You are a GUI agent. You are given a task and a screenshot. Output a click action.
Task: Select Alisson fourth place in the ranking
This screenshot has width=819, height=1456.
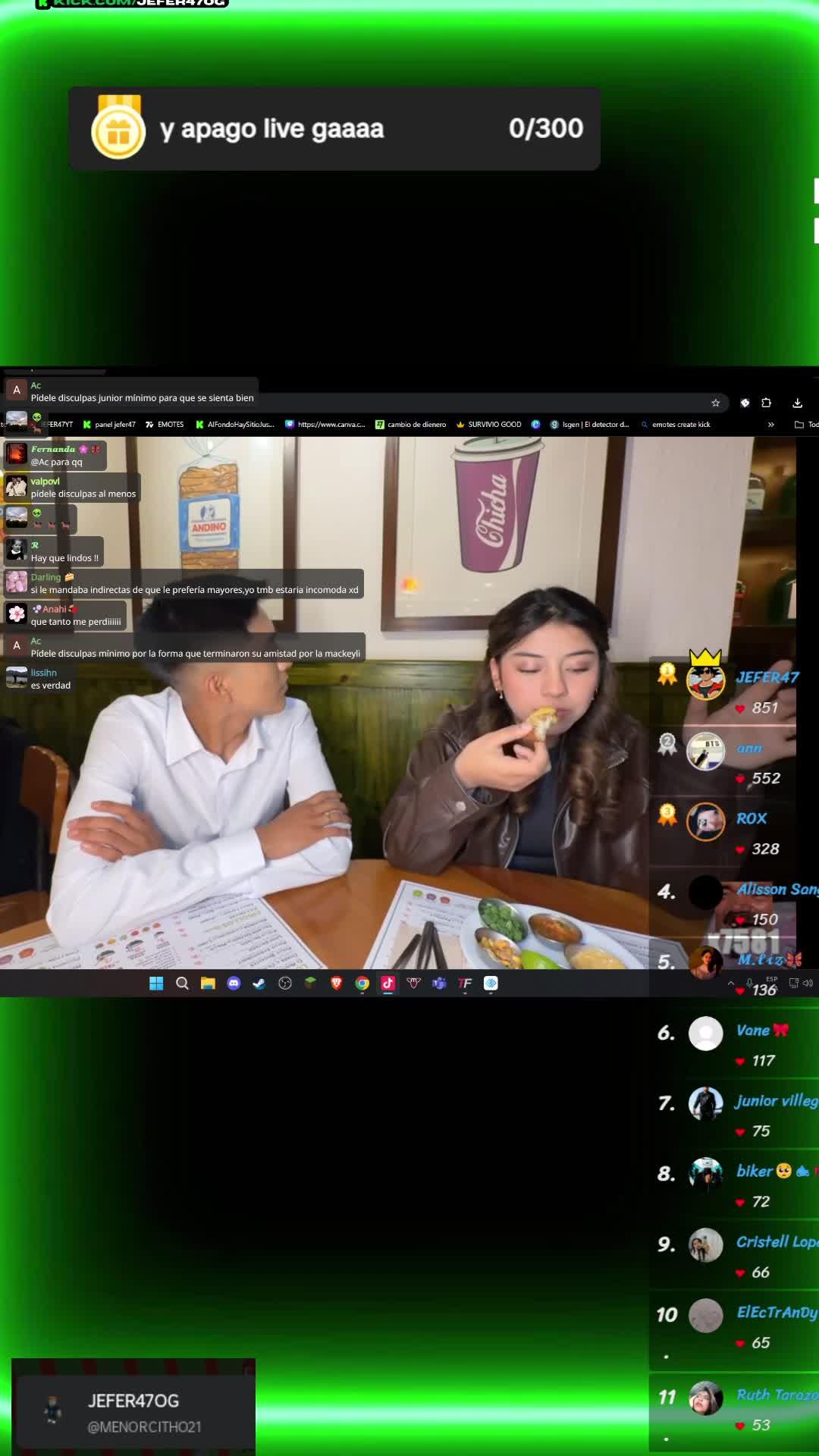736,903
